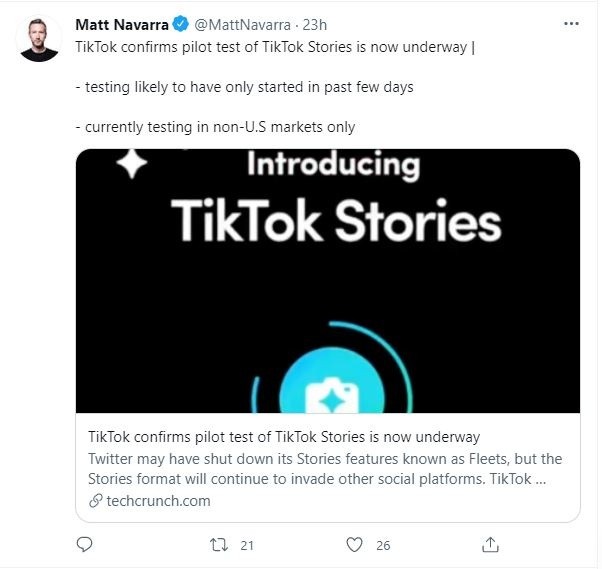Click the reply speech bubble icon
Screen dimensions: 602x569
pyautogui.click(x=85, y=545)
